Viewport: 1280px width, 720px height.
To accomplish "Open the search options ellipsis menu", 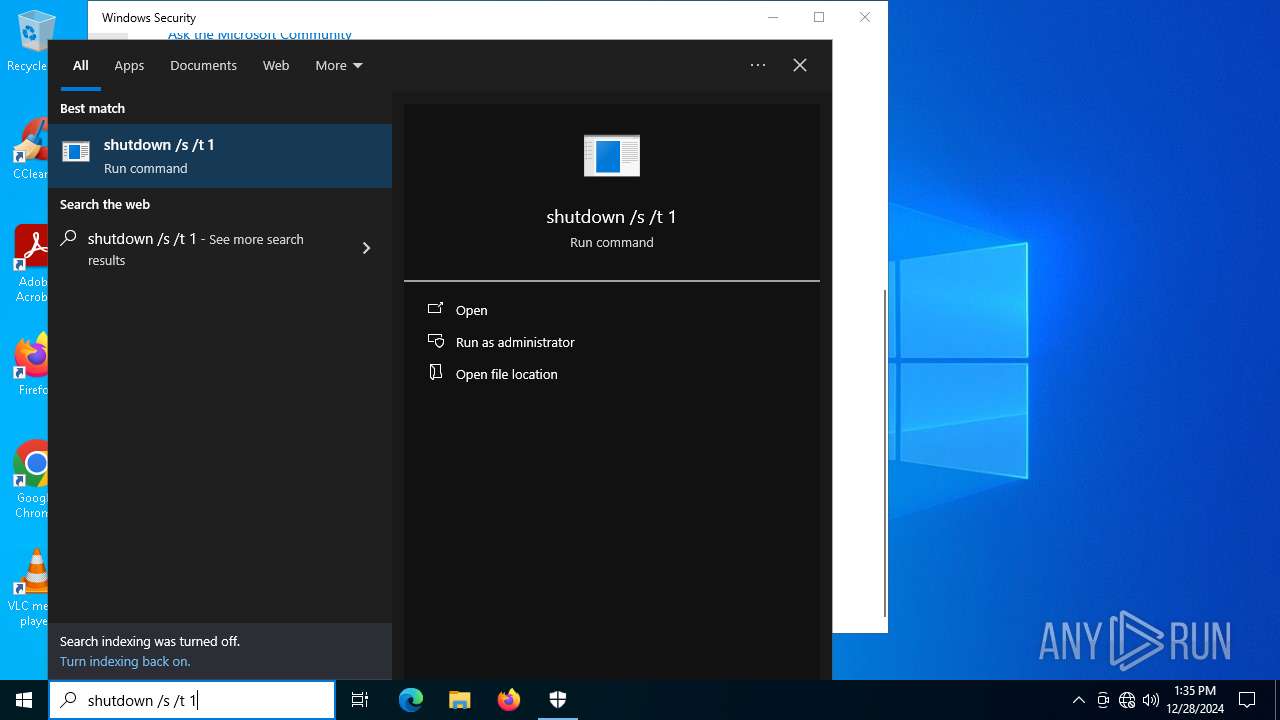I will pyautogui.click(x=758, y=65).
